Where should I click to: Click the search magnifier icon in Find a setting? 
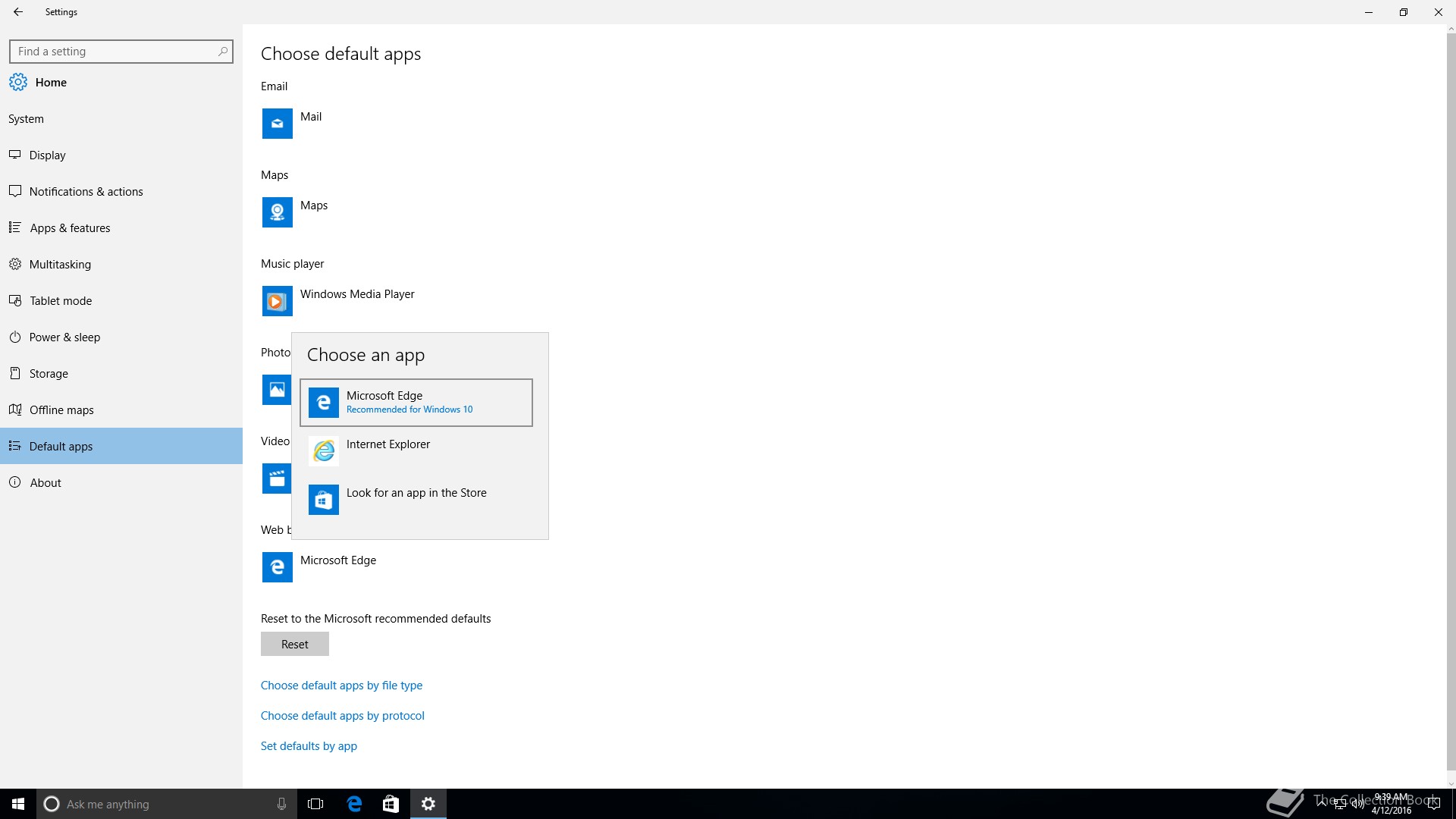222,52
